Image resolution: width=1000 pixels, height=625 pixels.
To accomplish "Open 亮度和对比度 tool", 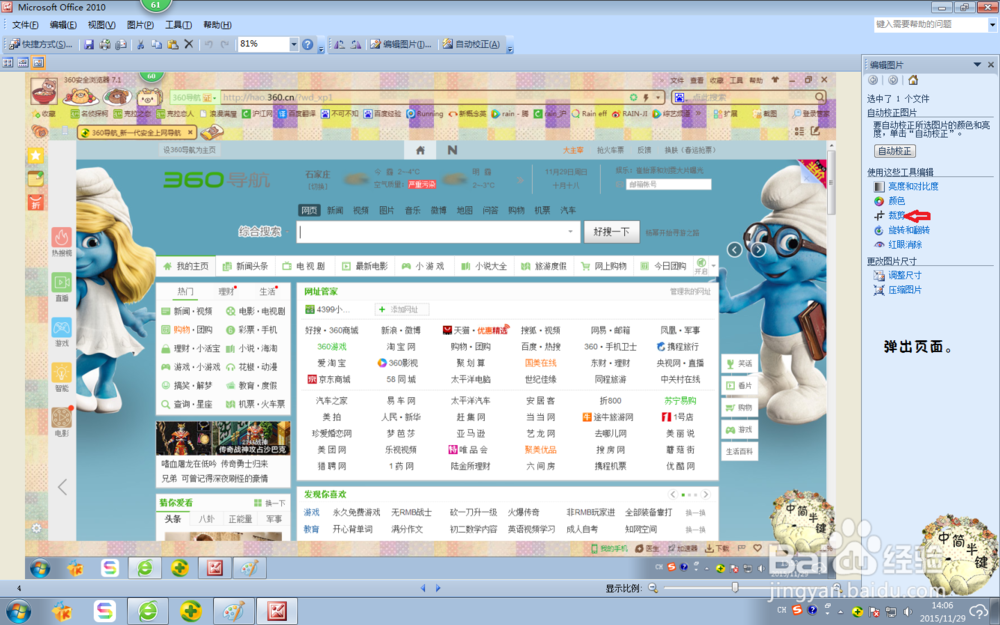I will pos(913,186).
